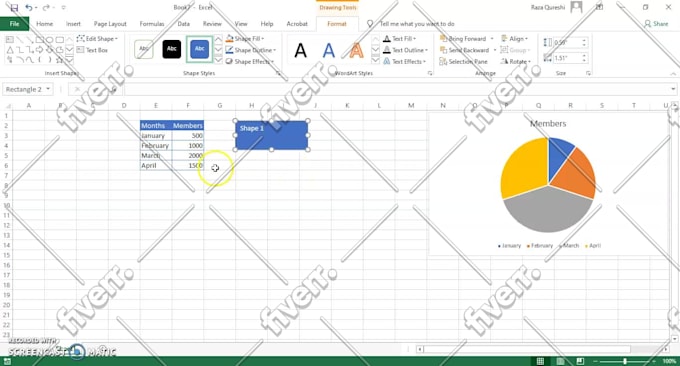Screen dimensions: 680x366
Task: Switch to Page Break Preview in status bar
Action: pyautogui.click(x=580, y=361)
